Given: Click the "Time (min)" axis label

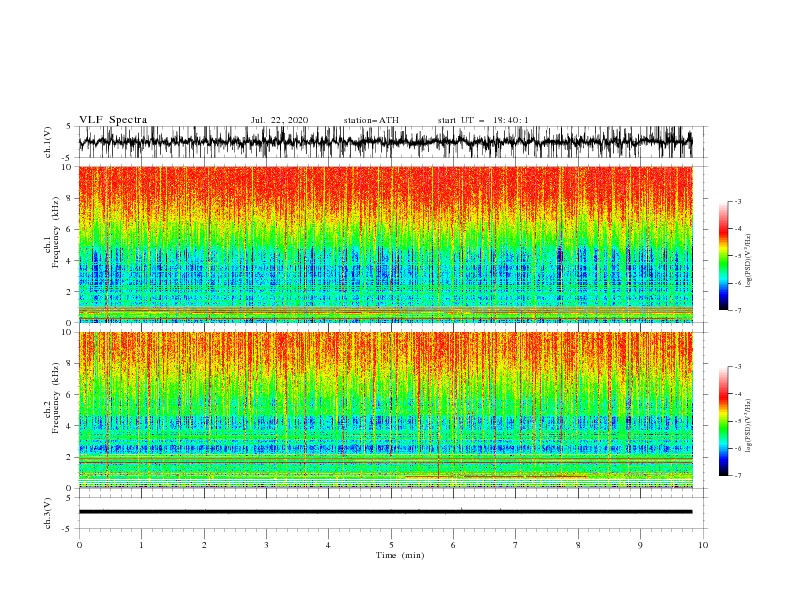Looking at the screenshot, I should pyautogui.click(x=400, y=555).
